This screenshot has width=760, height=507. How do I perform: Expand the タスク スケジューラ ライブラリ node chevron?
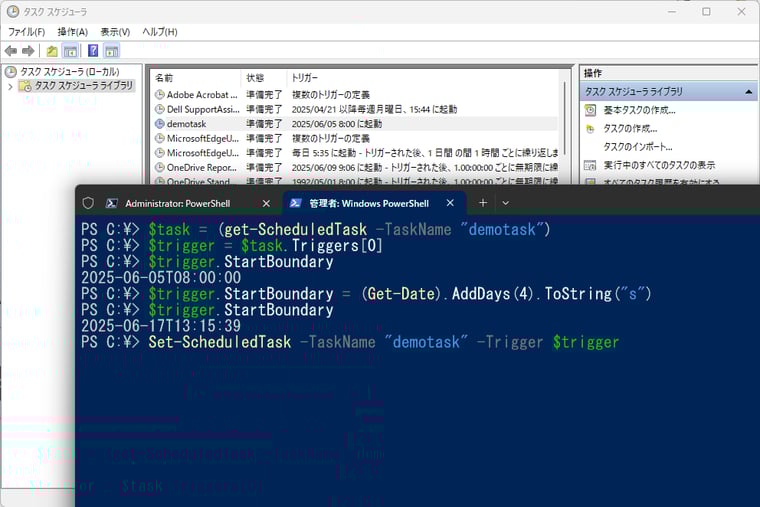[10, 87]
